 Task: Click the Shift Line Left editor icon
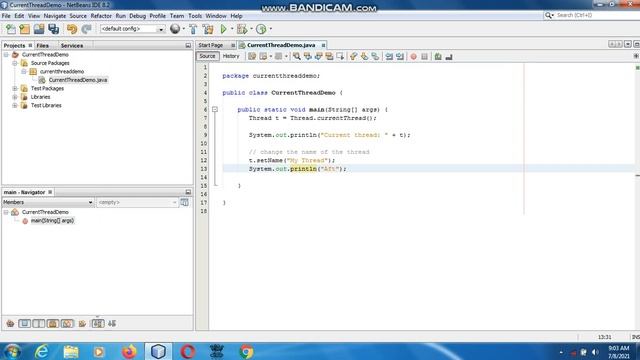(x=389, y=56)
